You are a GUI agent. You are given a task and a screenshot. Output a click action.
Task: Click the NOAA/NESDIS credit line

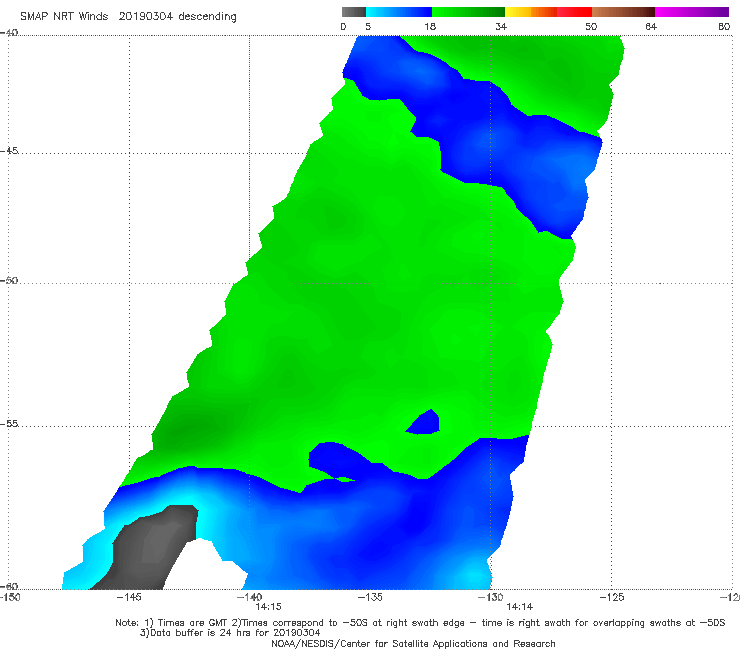coord(413,643)
